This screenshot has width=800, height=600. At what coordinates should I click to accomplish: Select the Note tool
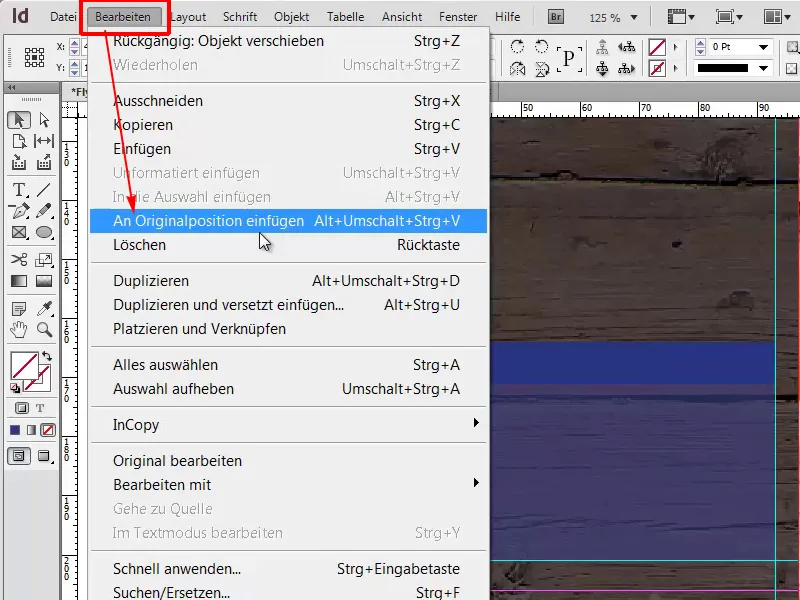pyautogui.click(x=19, y=309)
